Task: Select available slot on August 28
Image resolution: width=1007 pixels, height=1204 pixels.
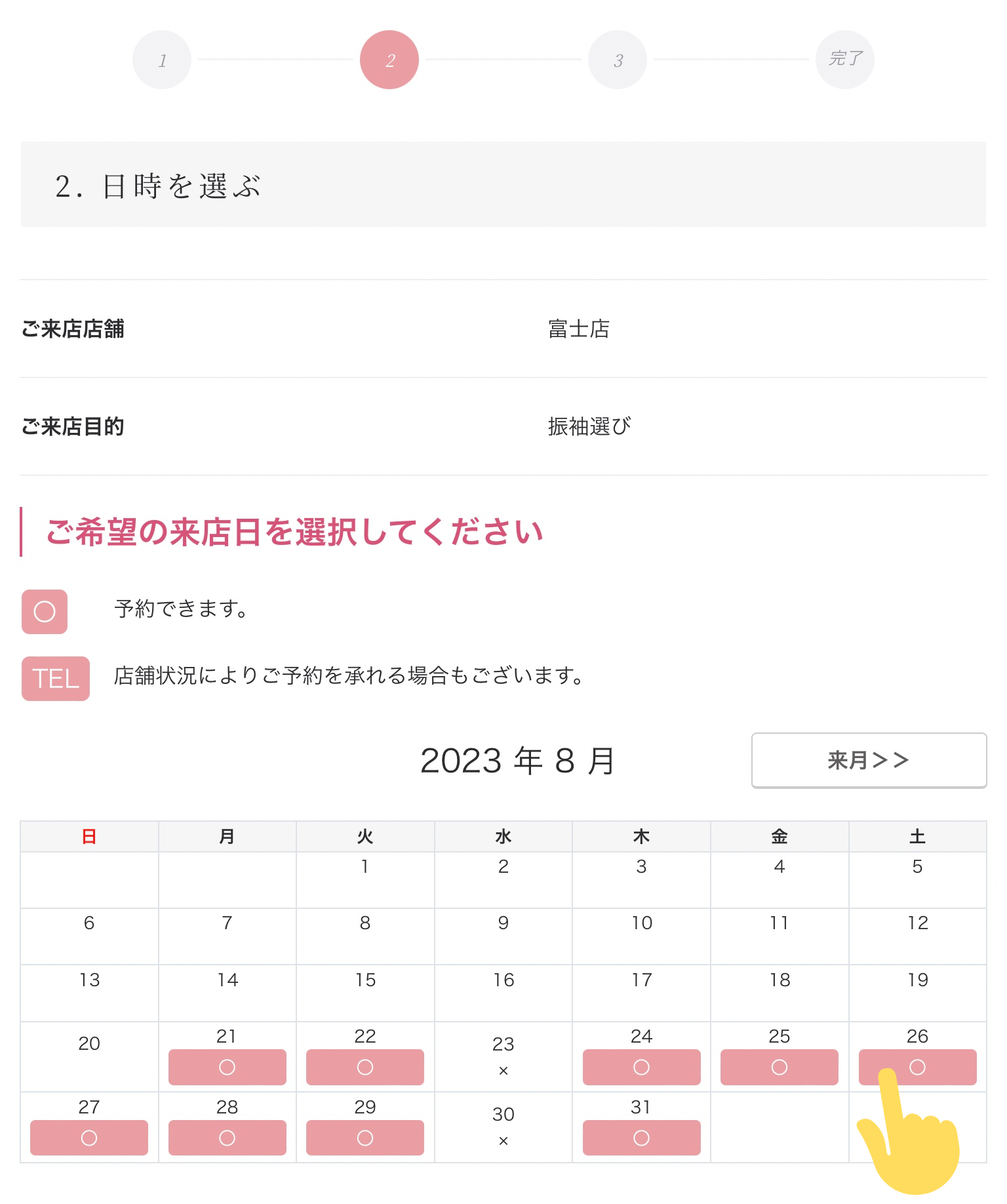Action: [x=227, y=1138]
